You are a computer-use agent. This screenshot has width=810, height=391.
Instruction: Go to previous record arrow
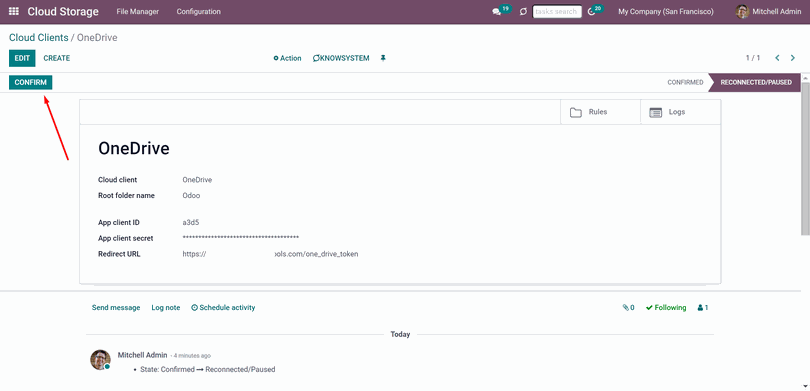777,58
